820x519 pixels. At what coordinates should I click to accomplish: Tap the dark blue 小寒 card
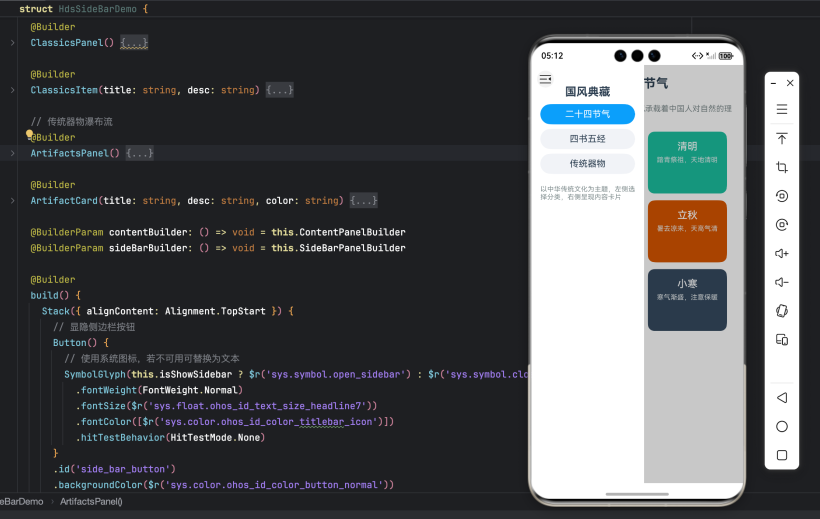(687, 300)
